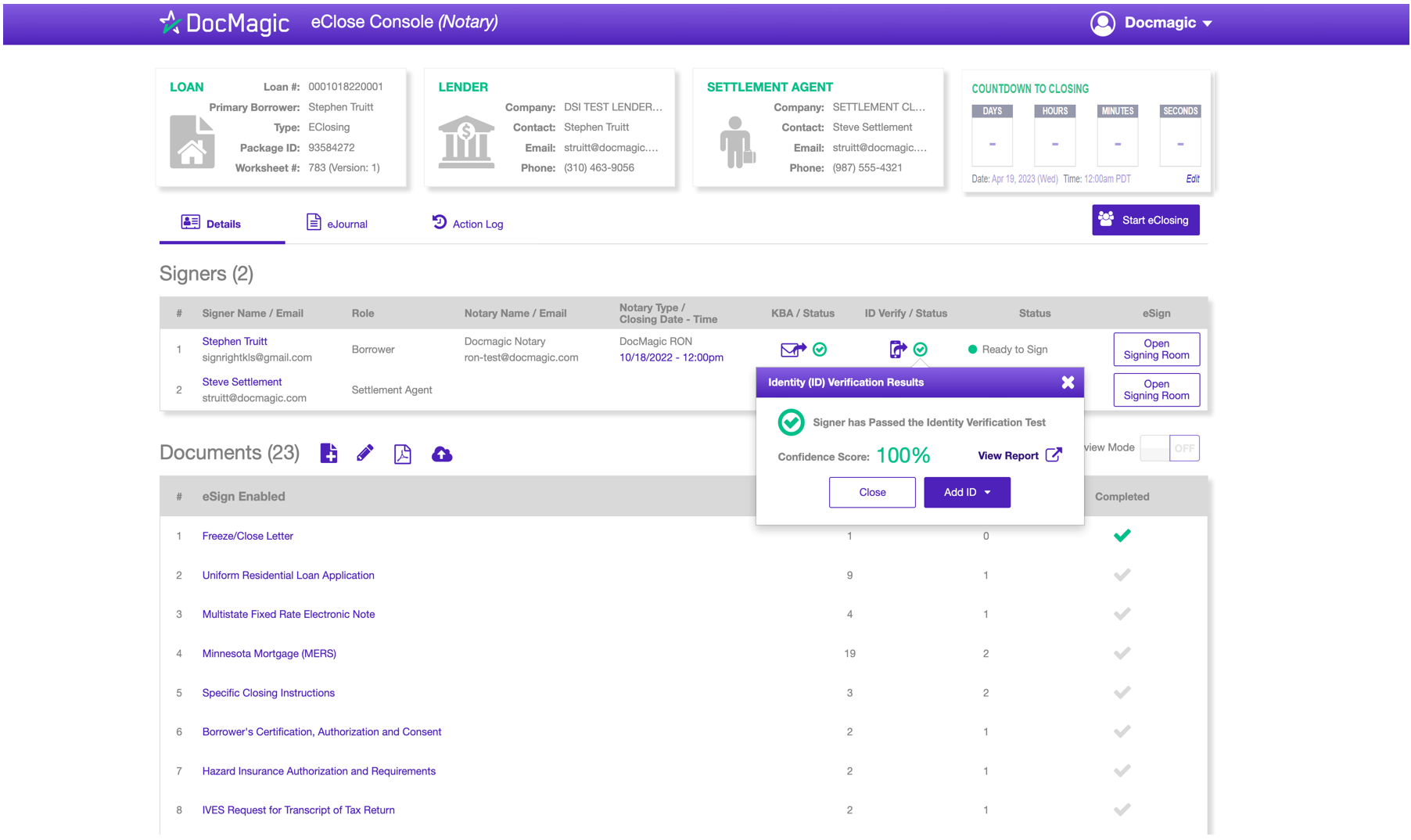
Task: Open the Add ID dropdown button
Action: tap(967, 492)
